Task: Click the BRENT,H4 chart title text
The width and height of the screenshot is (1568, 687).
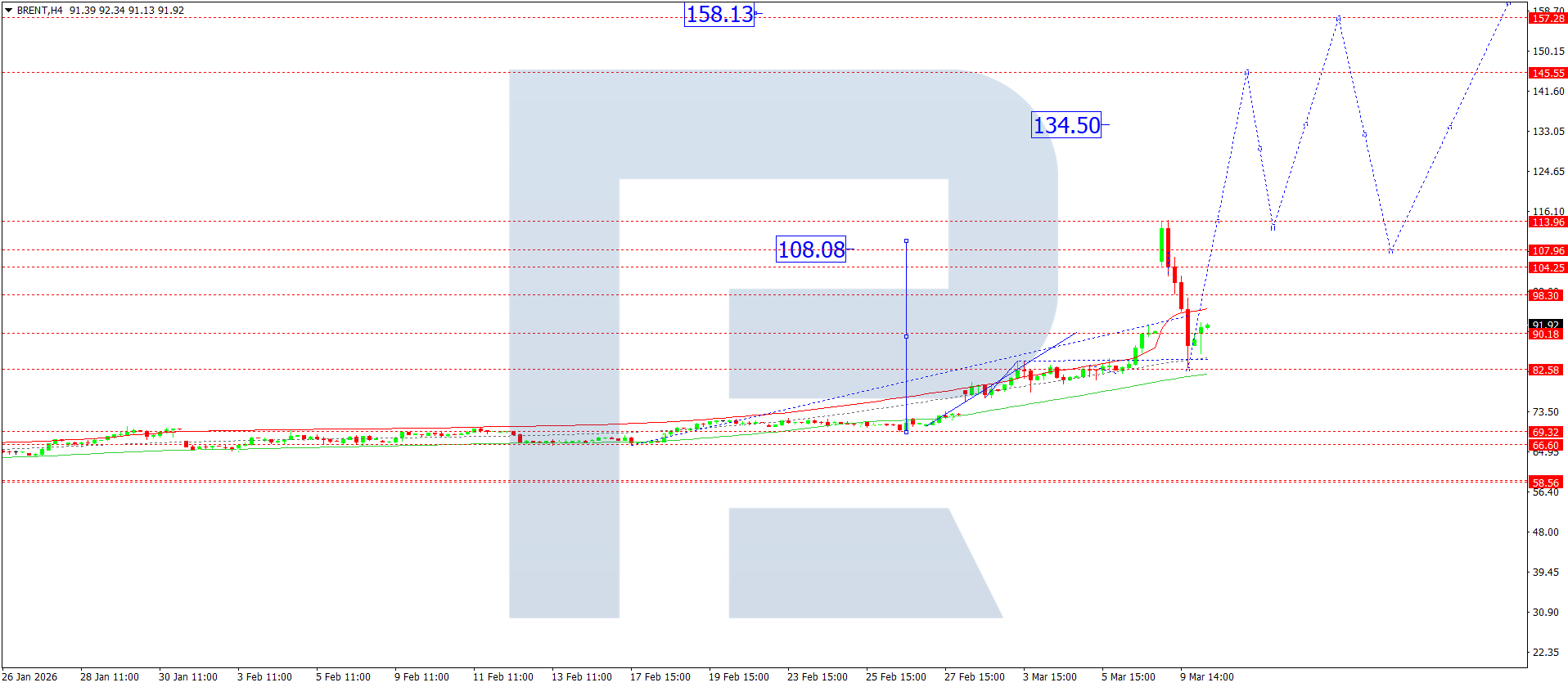Action: [x=39, y=11]
